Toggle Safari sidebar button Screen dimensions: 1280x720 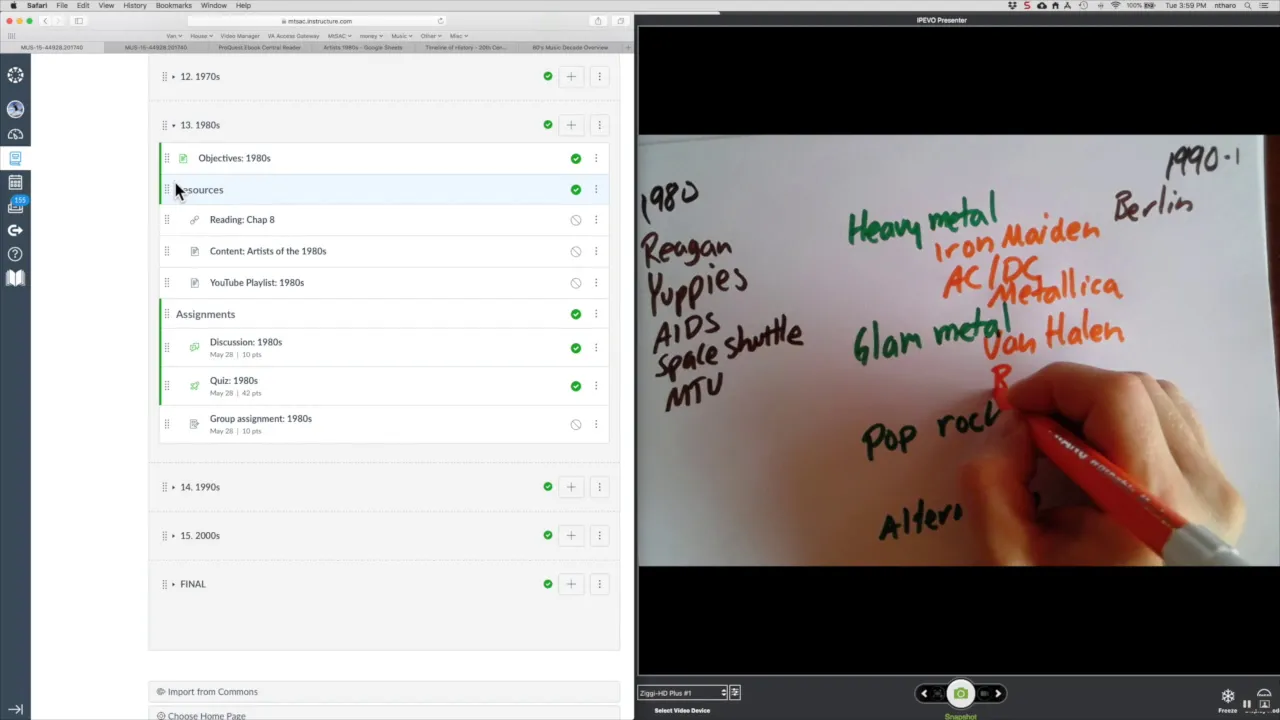click(78, 21)
